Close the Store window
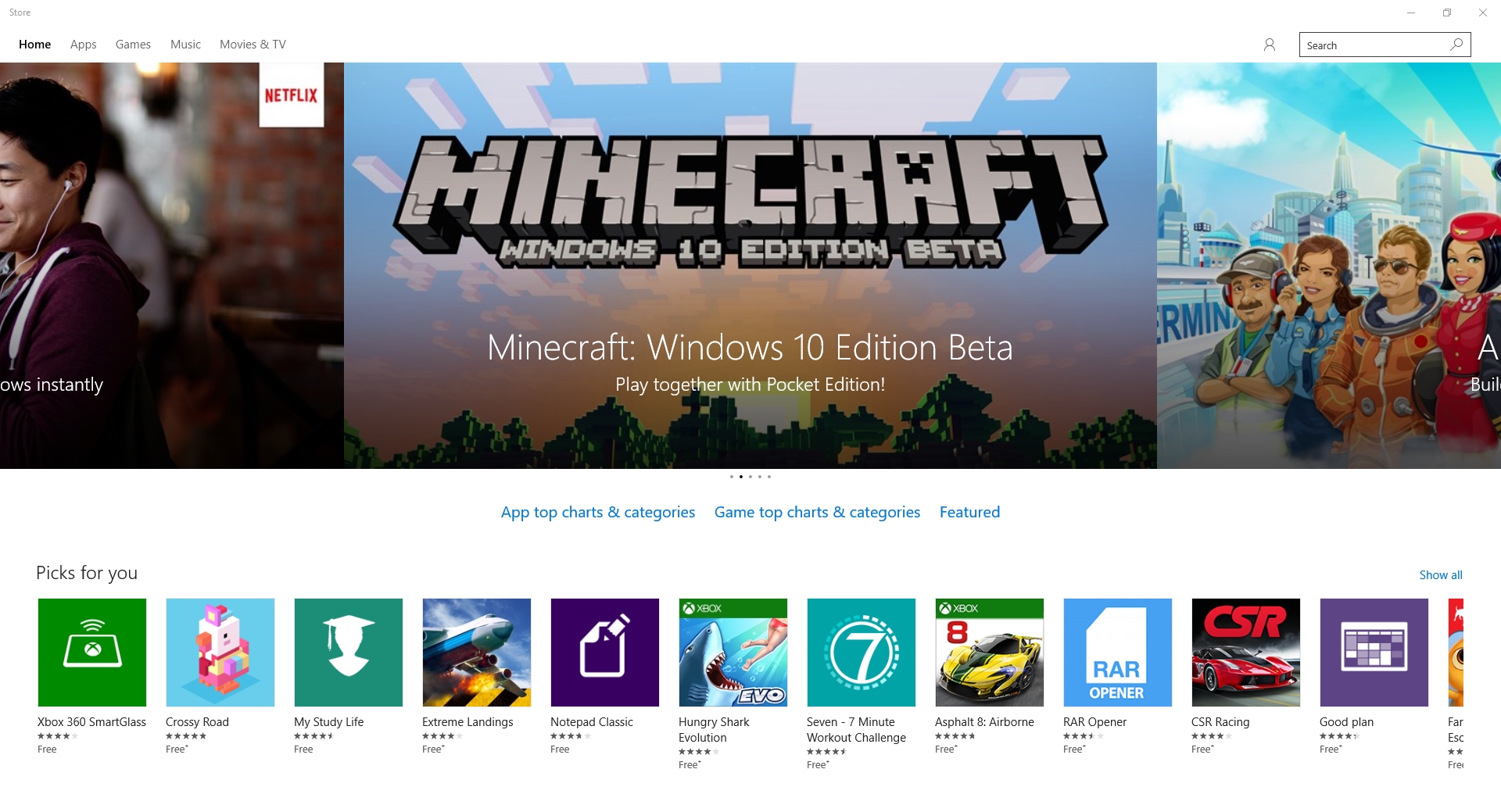The width and height of the screenshot is (1501, 812). pos(1483,13)
